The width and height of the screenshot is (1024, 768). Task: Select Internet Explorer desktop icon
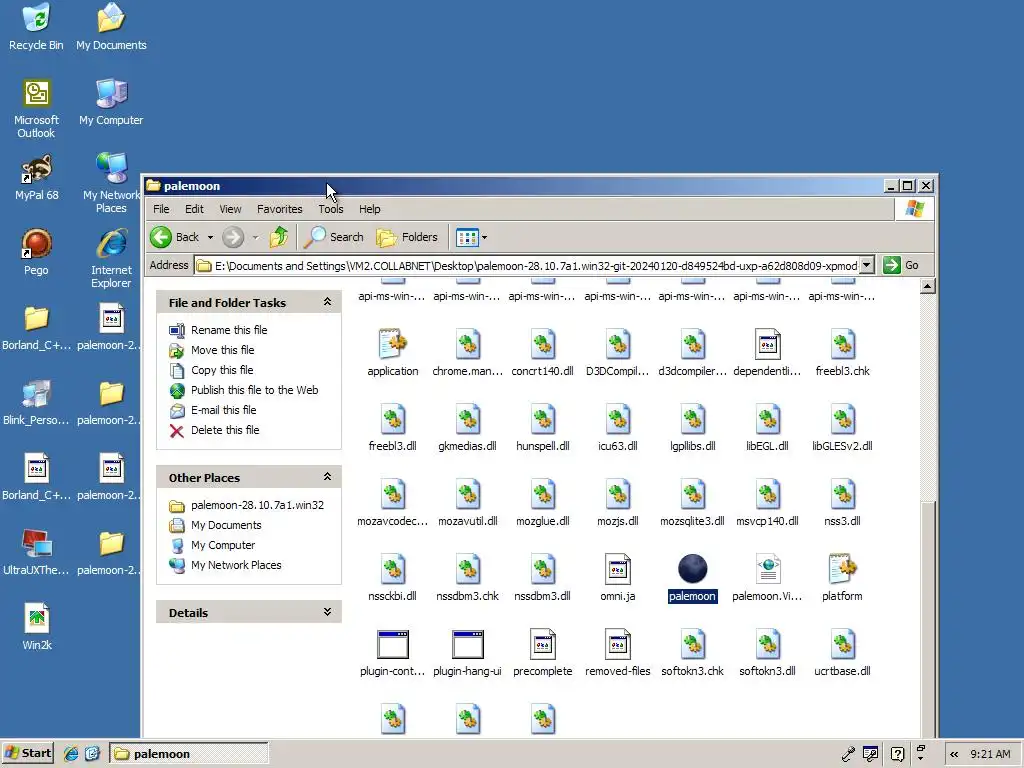pos(111,259)
